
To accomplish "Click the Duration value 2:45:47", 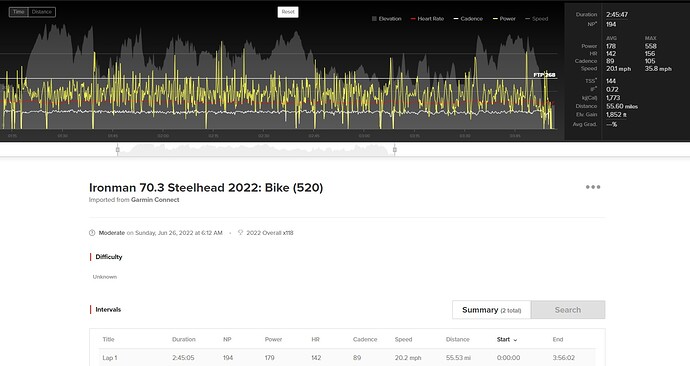I will coord(617,15).
